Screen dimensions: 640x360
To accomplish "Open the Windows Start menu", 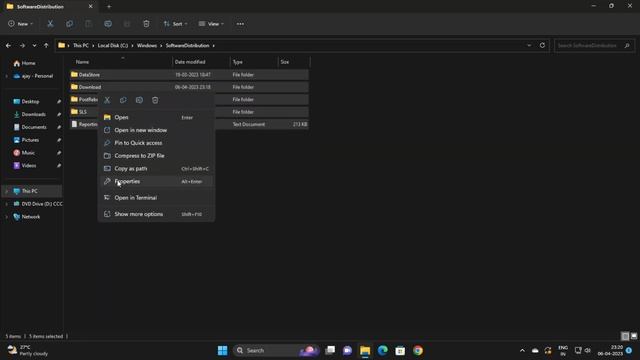I will coord(222,350).
